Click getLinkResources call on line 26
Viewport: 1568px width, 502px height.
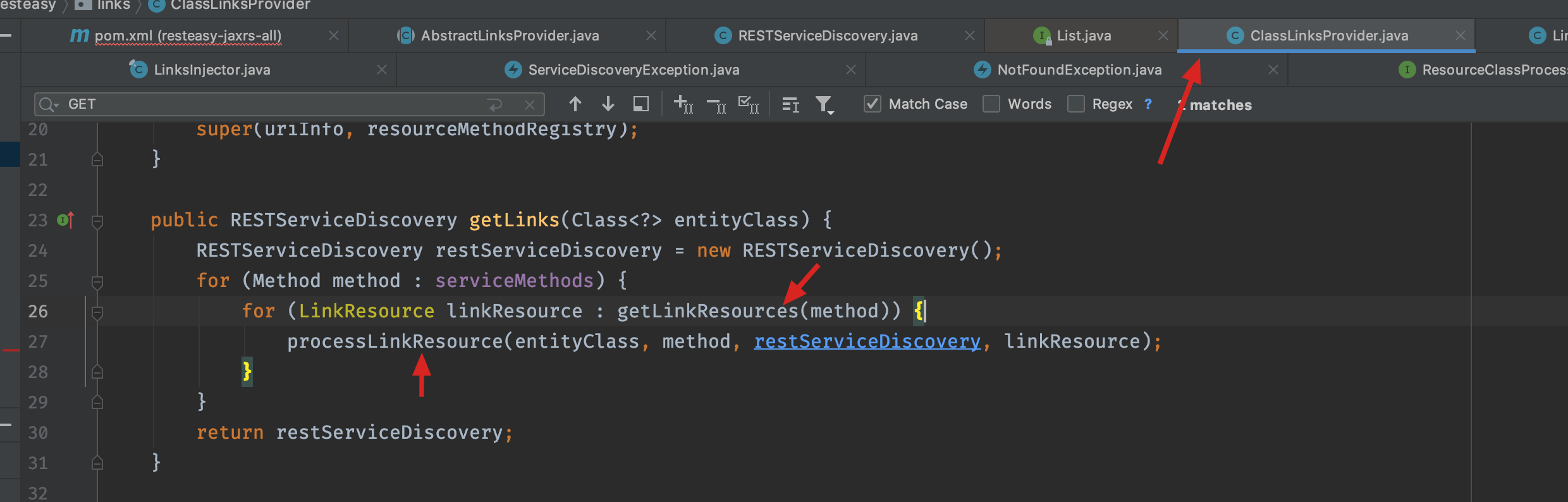tap(707, 311)
